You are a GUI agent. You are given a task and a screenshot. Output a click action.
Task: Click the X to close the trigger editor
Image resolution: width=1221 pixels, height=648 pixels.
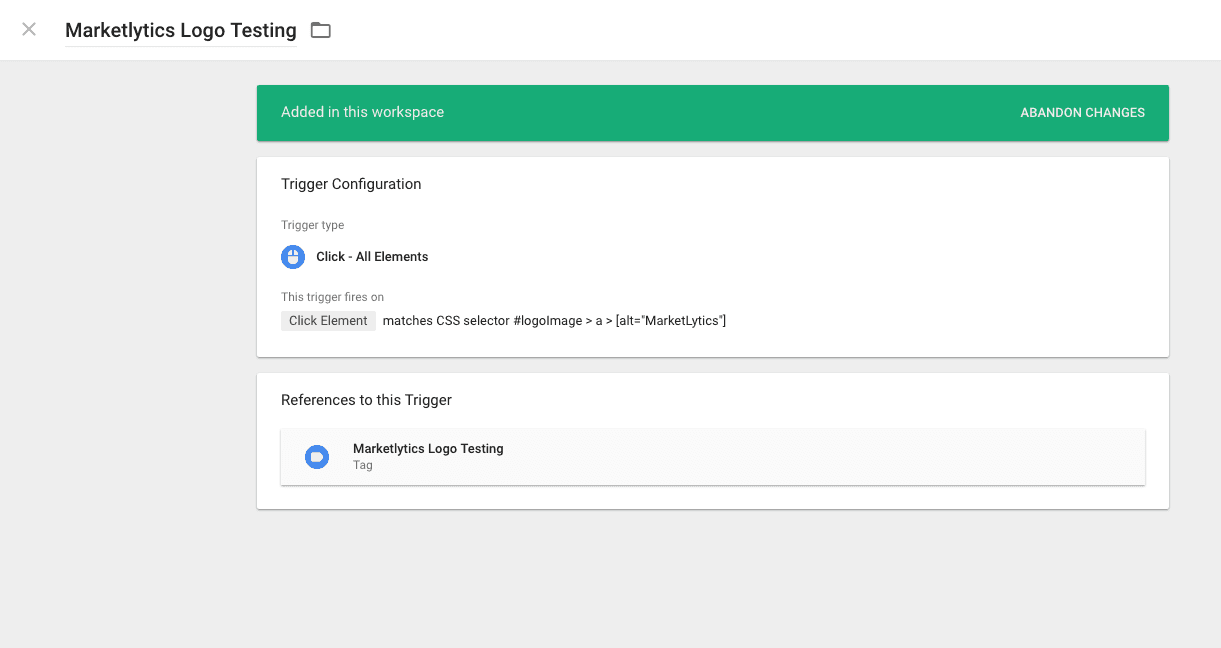coord(28,29)
